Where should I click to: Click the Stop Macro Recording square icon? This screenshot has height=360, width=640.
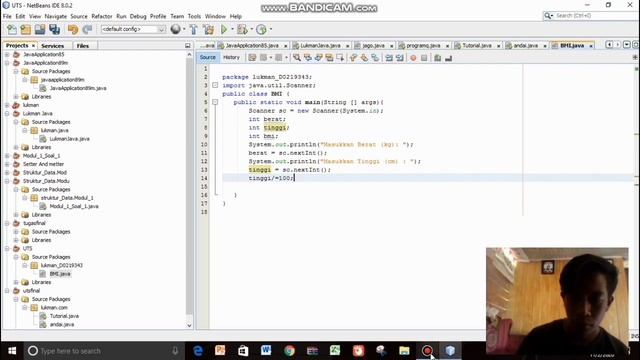coord(424,58)
